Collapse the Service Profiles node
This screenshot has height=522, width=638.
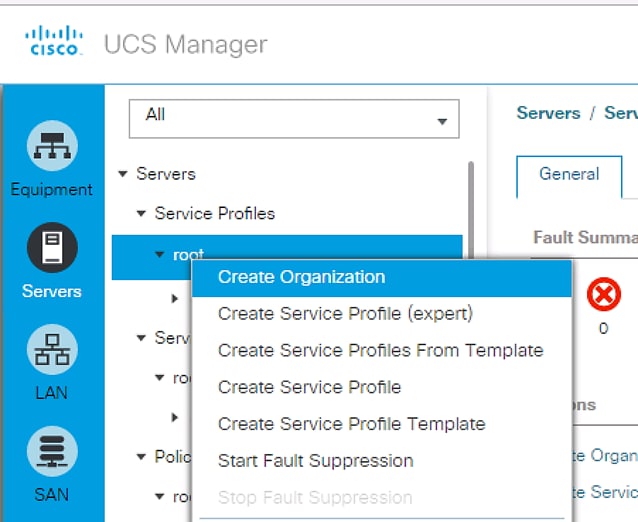click(x=141, y=214)
